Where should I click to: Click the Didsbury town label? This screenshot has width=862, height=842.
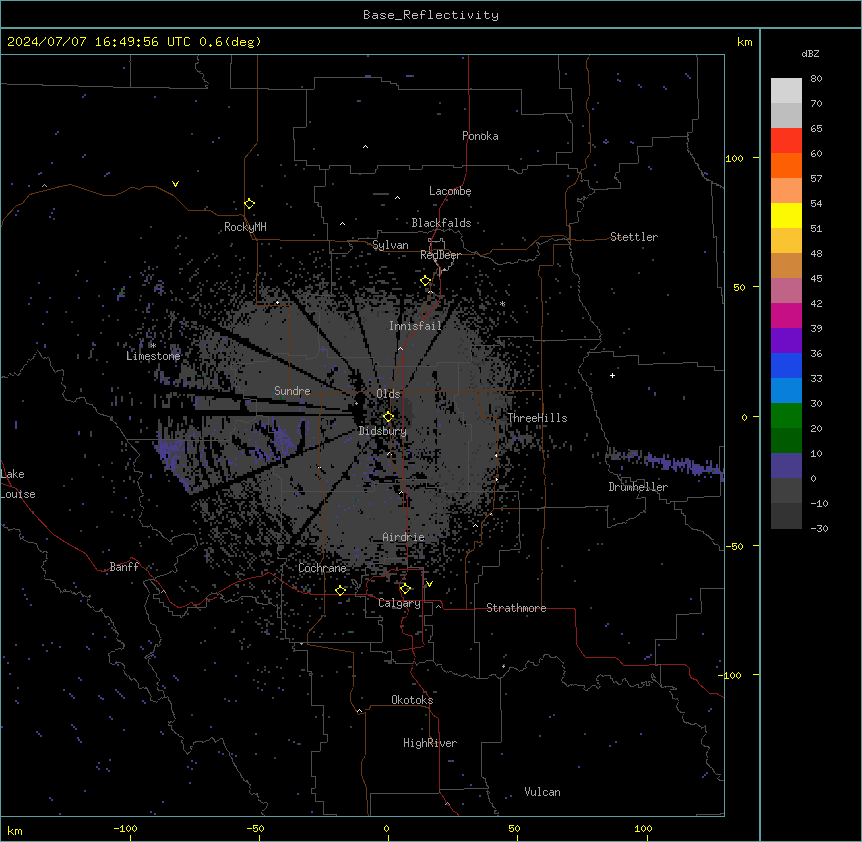(x=383, y=431)
